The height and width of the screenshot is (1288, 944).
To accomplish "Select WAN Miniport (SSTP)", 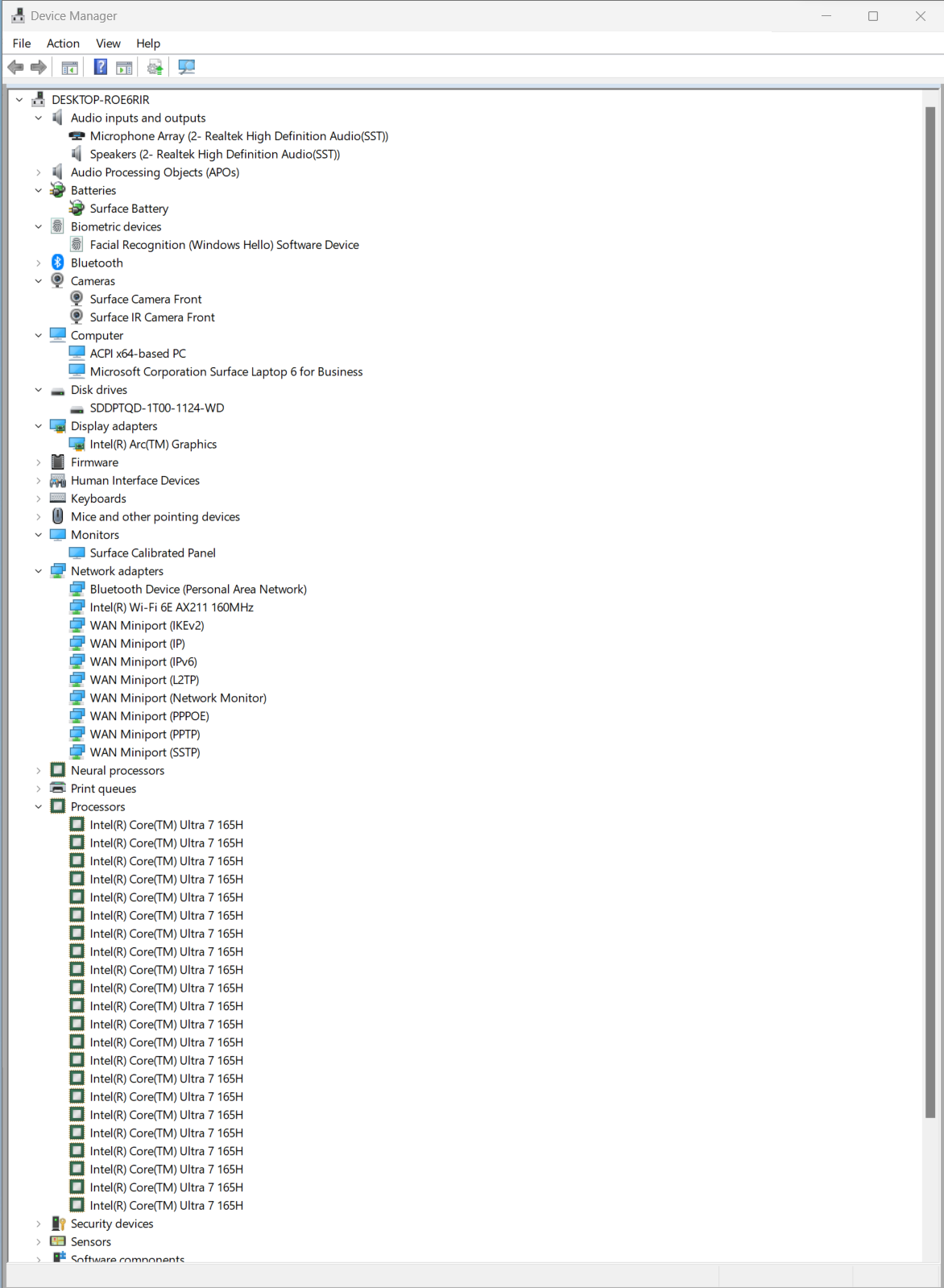I will click(145, 752).
